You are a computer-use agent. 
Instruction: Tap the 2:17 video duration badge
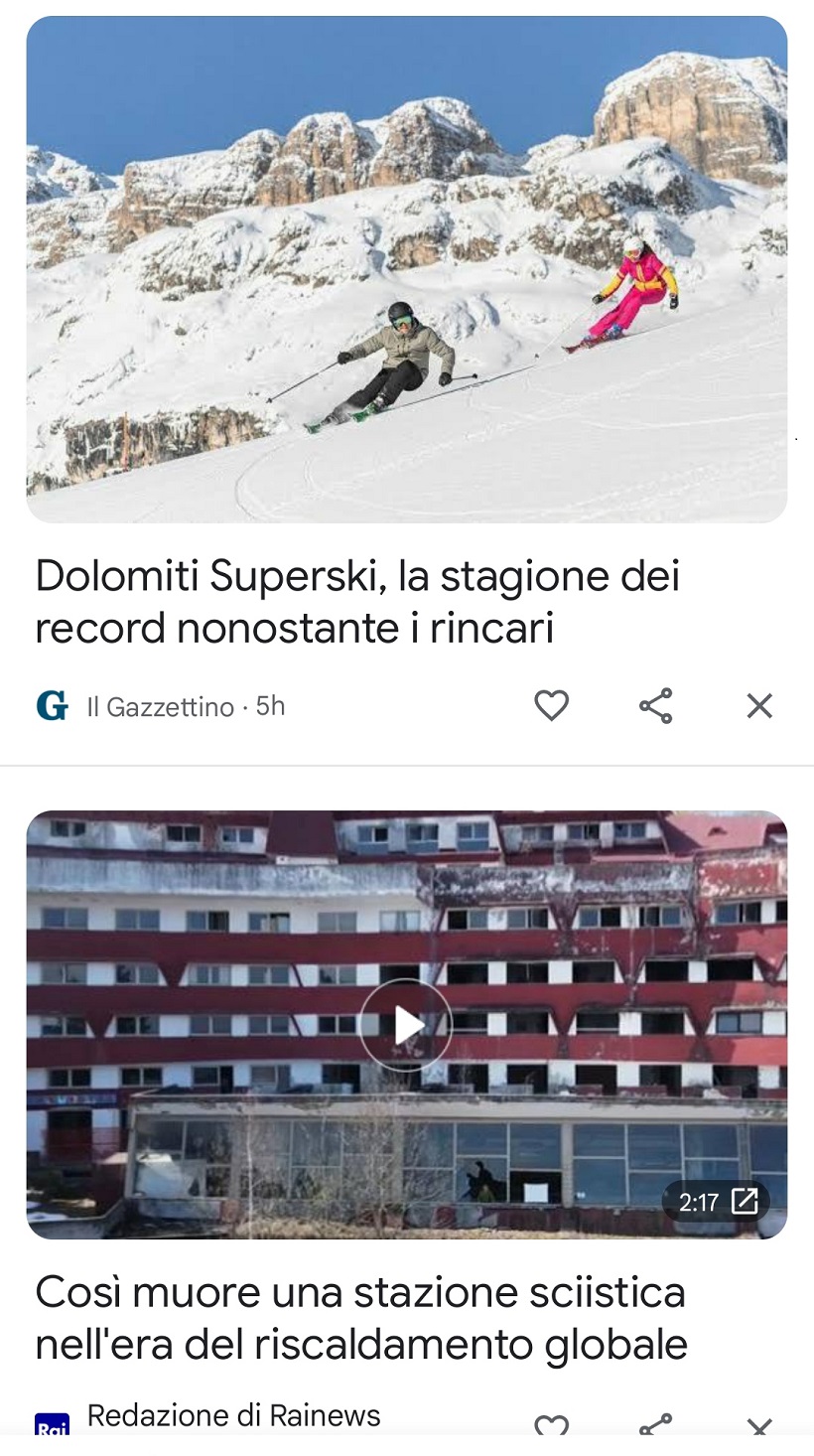pos(698,1203)
